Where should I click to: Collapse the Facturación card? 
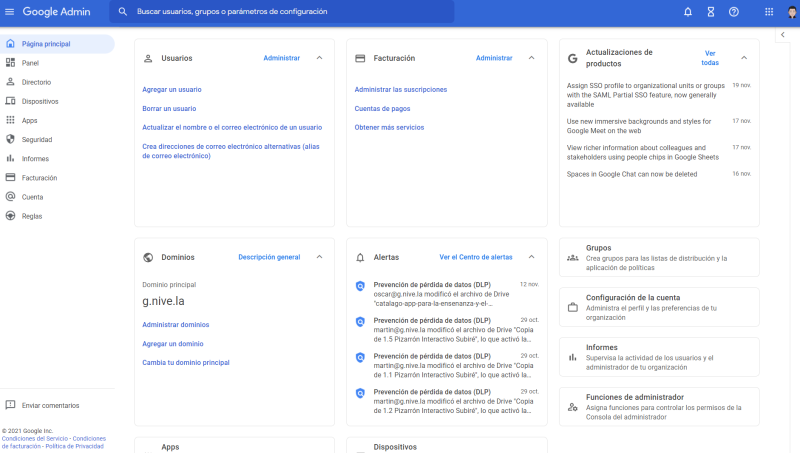[531, 58]
